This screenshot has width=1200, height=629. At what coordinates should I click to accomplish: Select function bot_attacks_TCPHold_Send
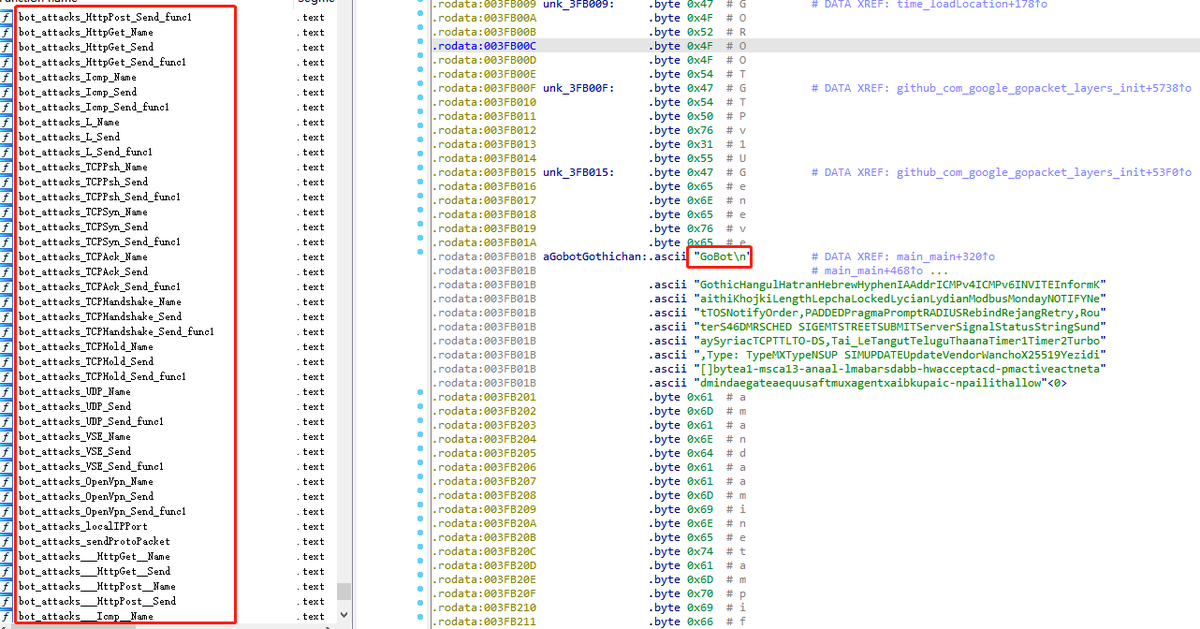click(x=86, y=362)
